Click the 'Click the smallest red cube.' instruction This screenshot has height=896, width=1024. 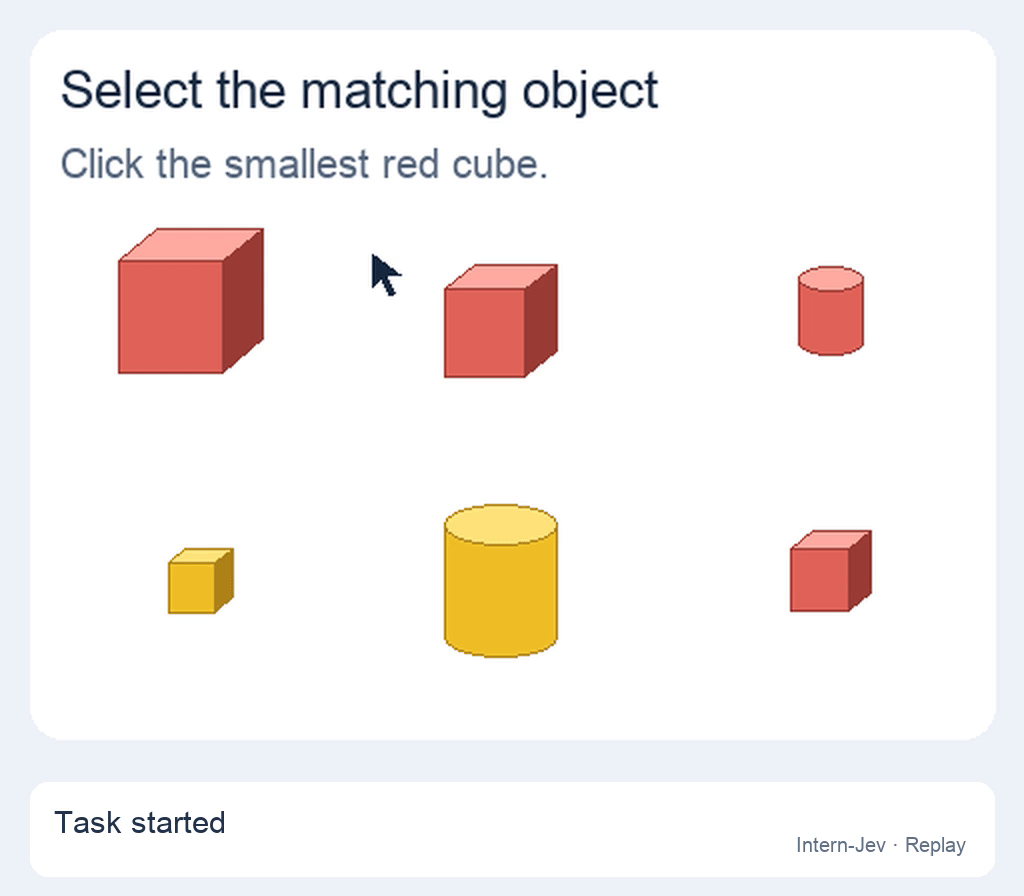click(x=304, y=163)
